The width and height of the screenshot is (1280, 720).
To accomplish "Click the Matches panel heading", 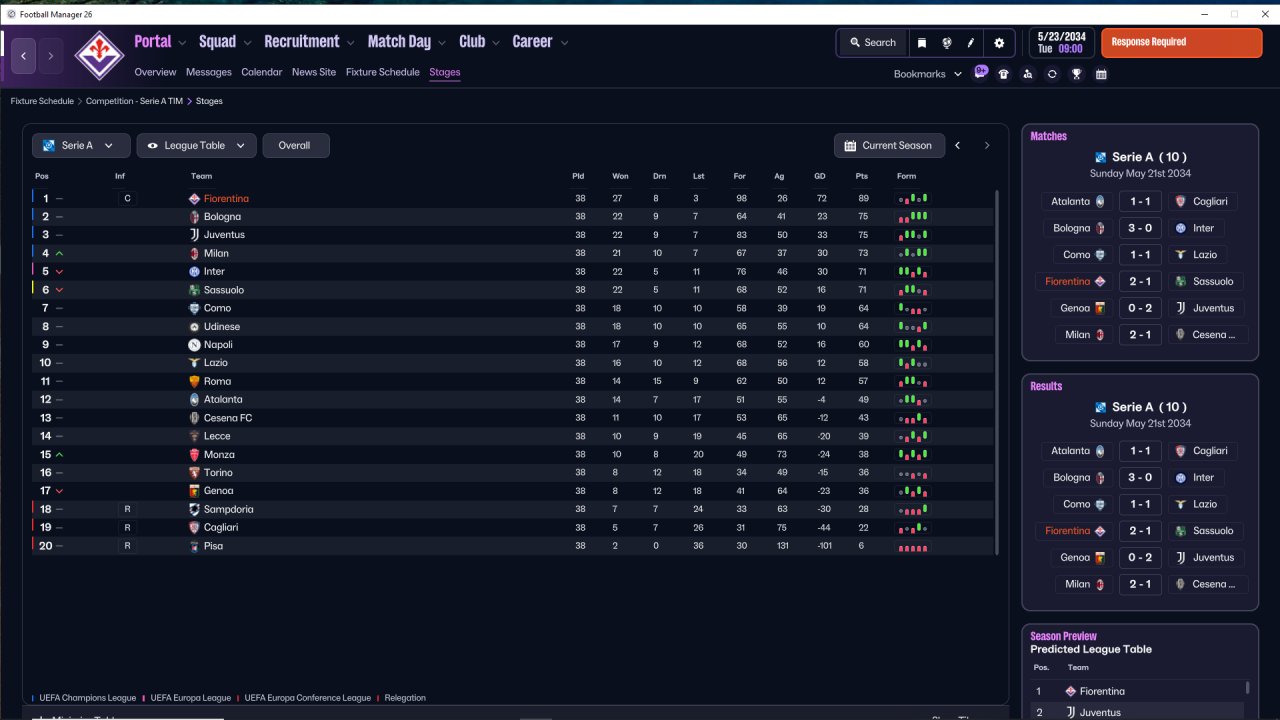I will tap(1049, 136).
